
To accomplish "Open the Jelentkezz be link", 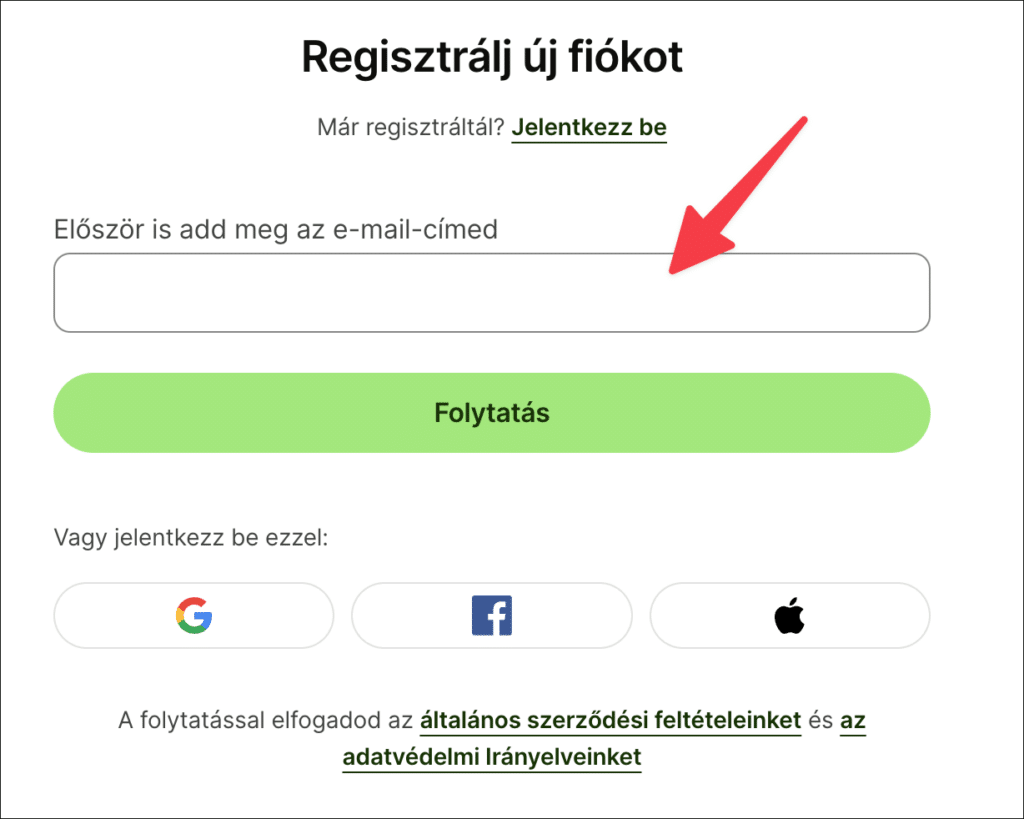I will pyautogui.click(x=589, y=128).
